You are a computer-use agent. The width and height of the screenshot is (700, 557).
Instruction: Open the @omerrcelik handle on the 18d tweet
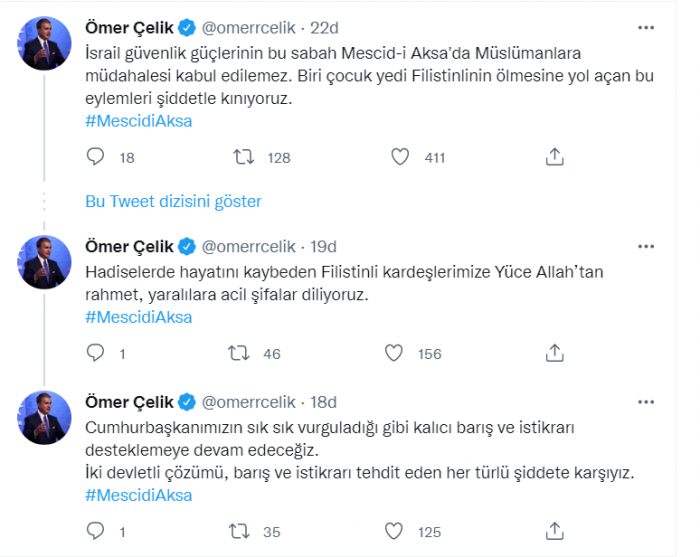pos(250,402)
